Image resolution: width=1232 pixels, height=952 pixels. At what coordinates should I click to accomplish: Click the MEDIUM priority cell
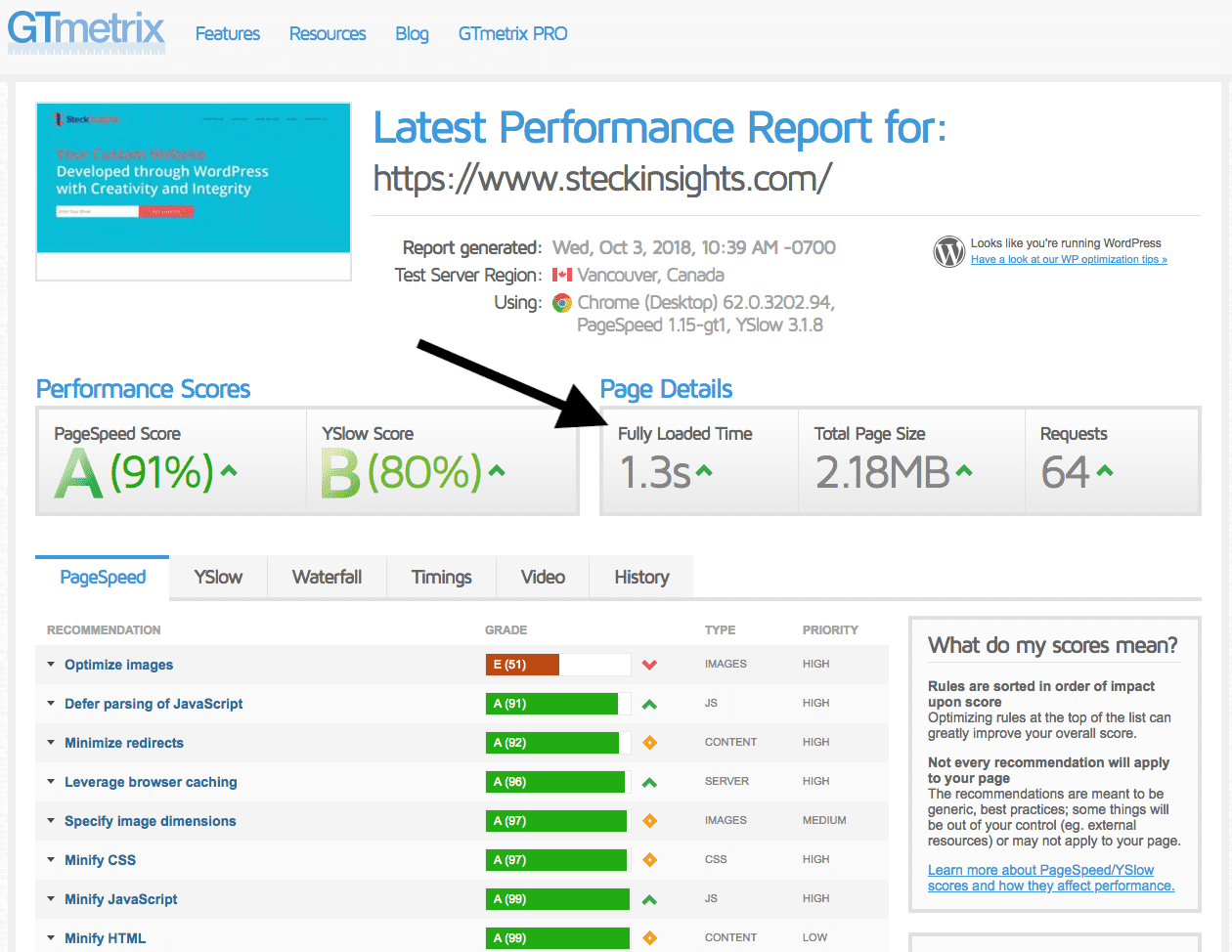coord(824,821)
